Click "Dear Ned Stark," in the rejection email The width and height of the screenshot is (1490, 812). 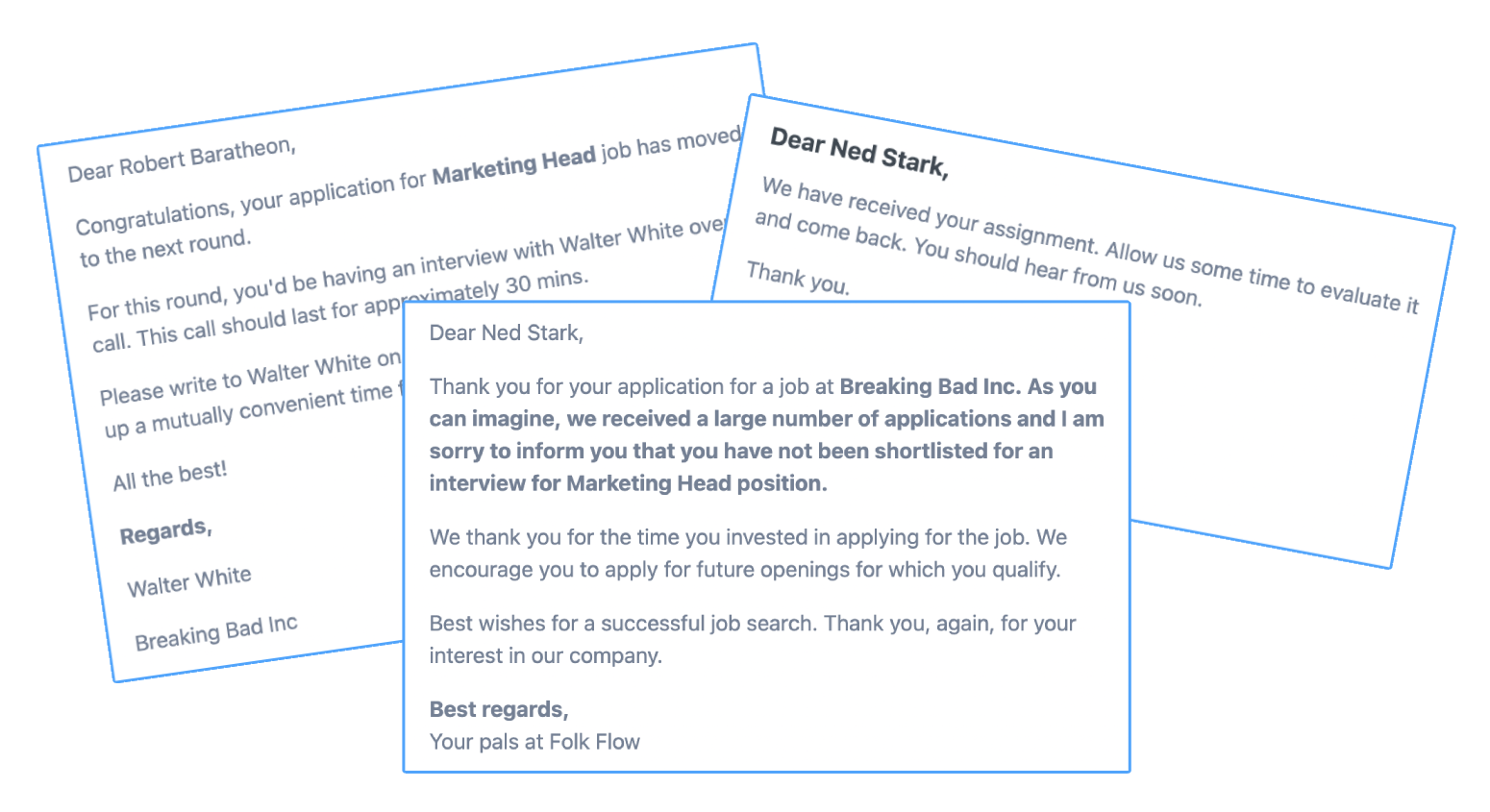coord(506,333)
